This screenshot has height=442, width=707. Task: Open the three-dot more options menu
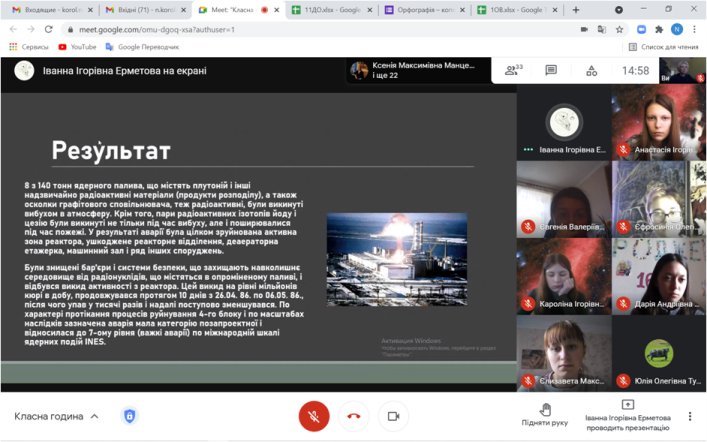pyautogui.click(x=689, y=416)
